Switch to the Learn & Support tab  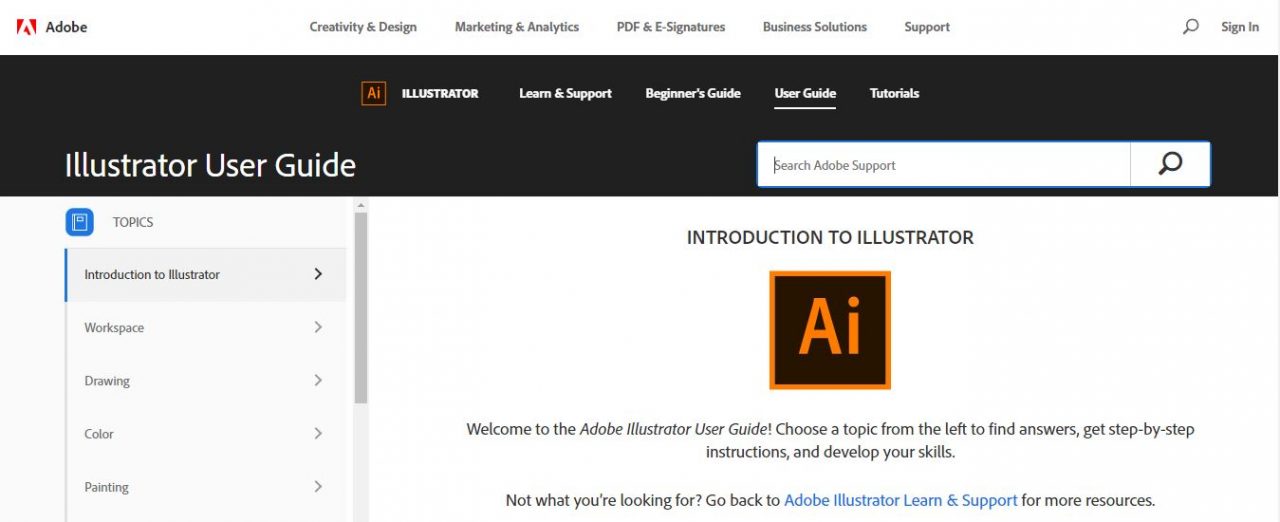coord(565,93)
